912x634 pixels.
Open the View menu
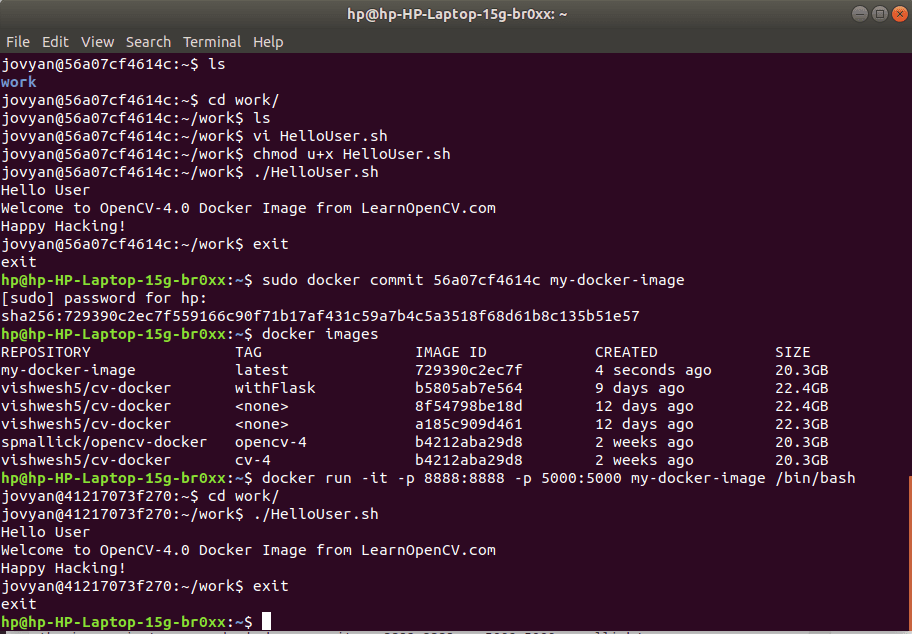(97, 42)
